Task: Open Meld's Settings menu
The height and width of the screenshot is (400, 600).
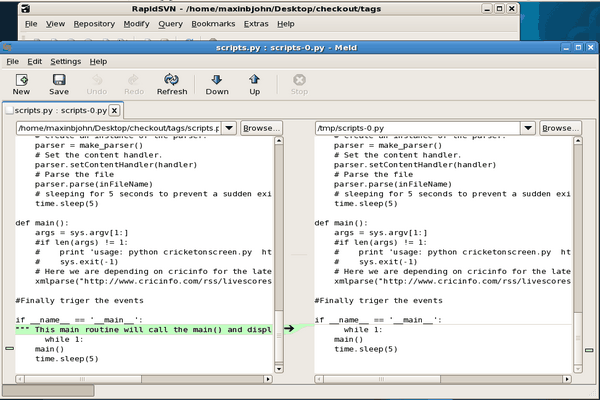Action: [65, 61]
